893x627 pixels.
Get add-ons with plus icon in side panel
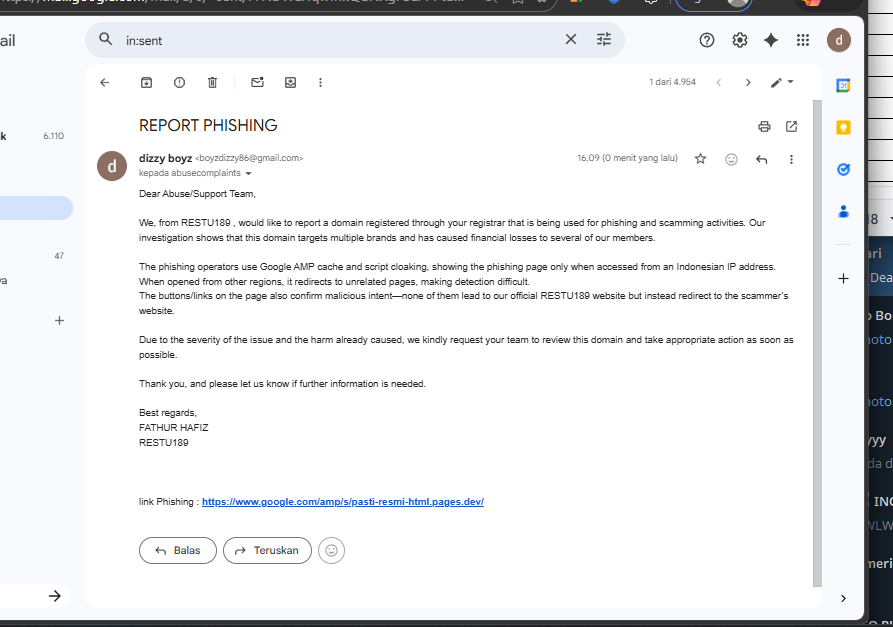point(843,278)
